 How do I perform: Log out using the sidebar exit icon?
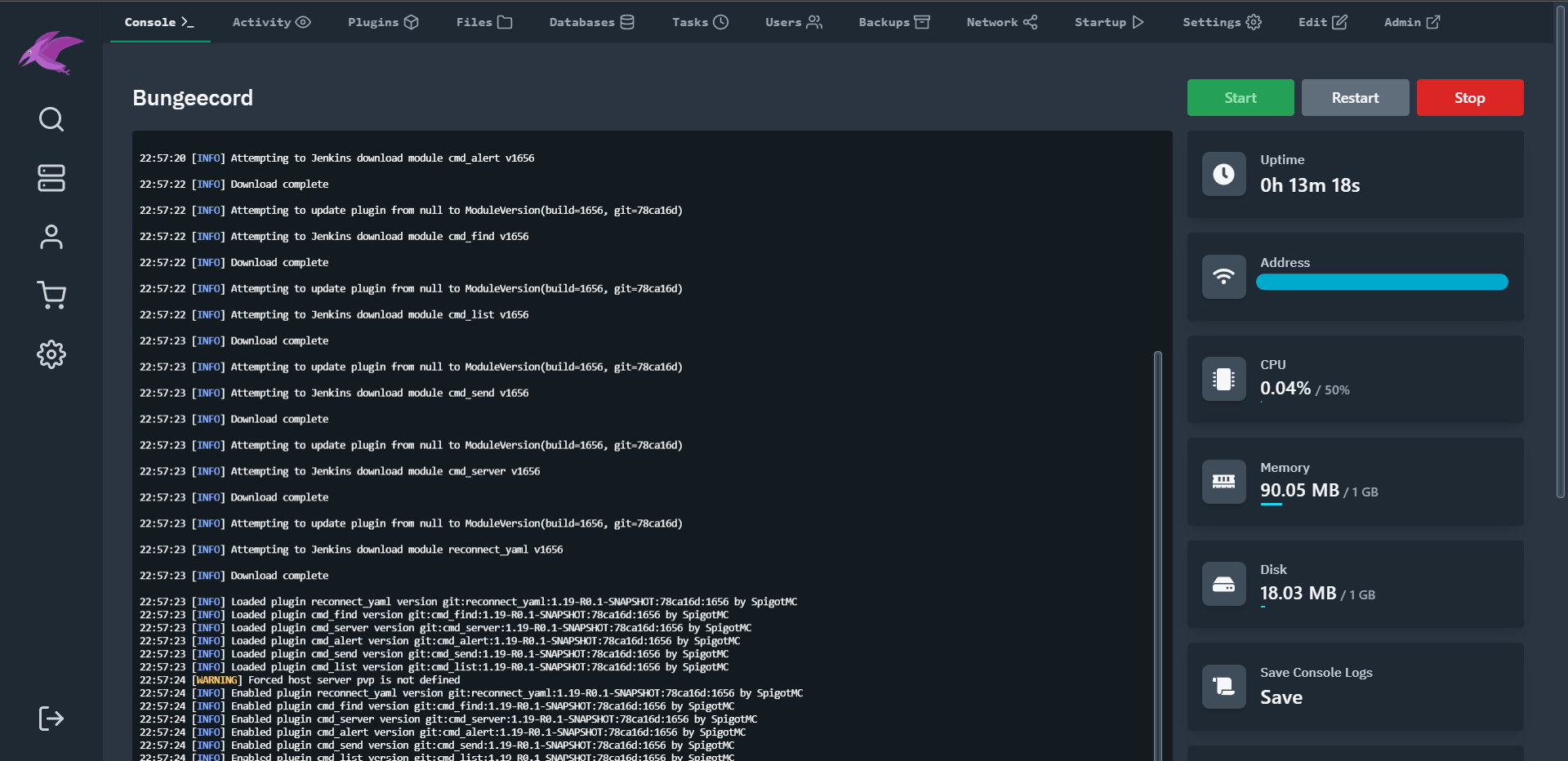pos(51,718)
